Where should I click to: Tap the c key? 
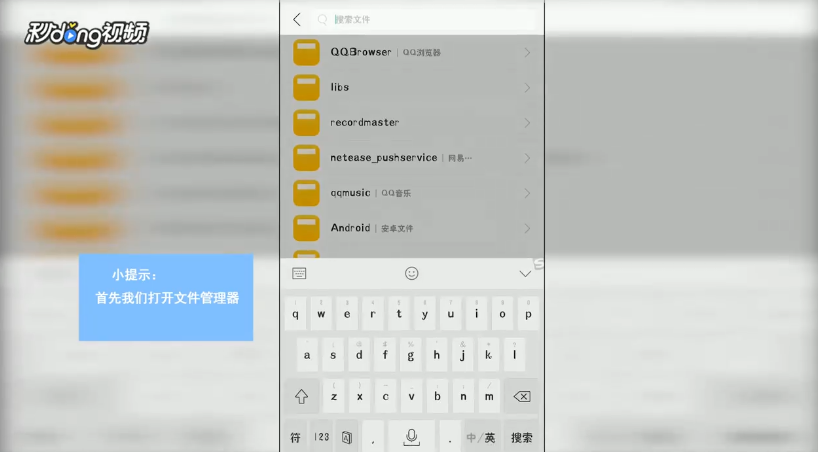click(x=386, y=396)
